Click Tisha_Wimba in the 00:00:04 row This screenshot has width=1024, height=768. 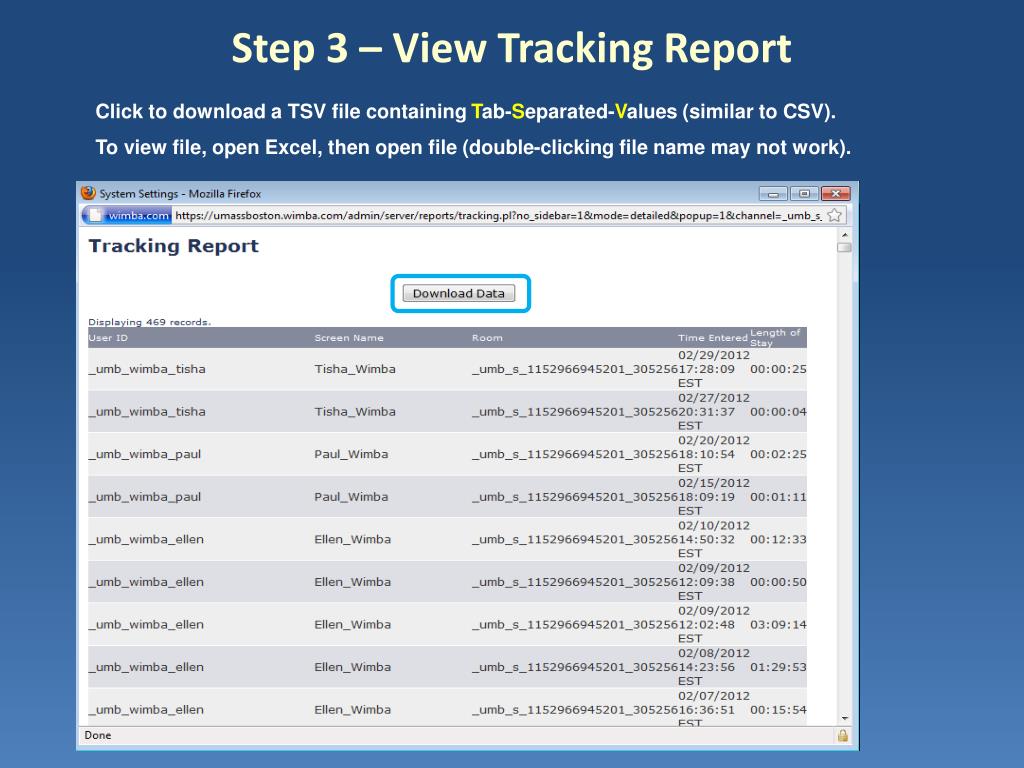355,411
